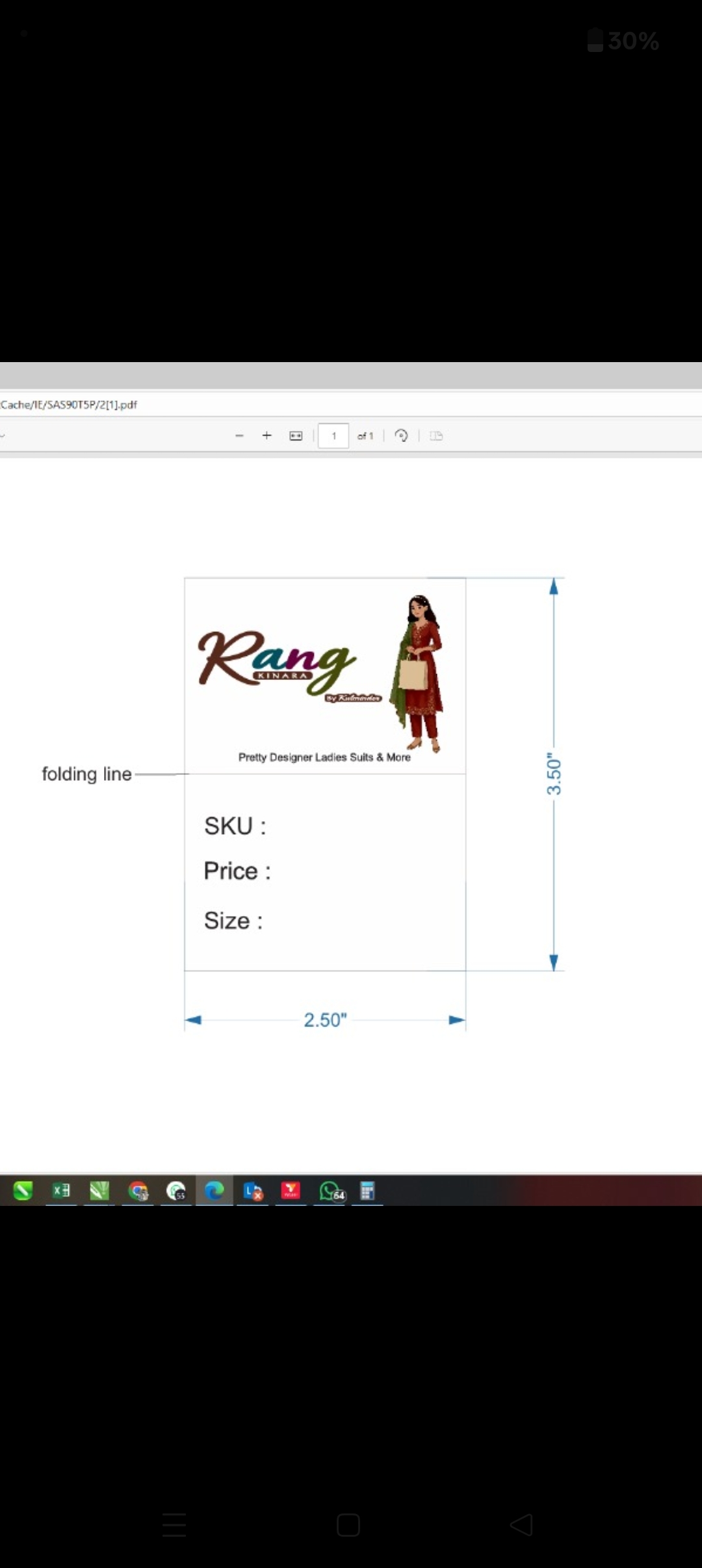Click the zoom out minus button
This screenshot has width=702, height=1568.
coord(239,436)
